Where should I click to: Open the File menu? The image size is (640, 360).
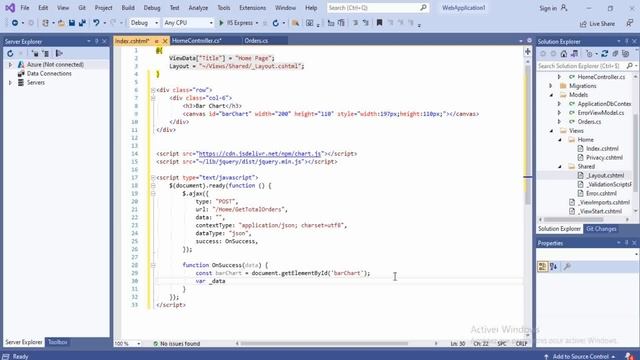click(x=24, y=8)
